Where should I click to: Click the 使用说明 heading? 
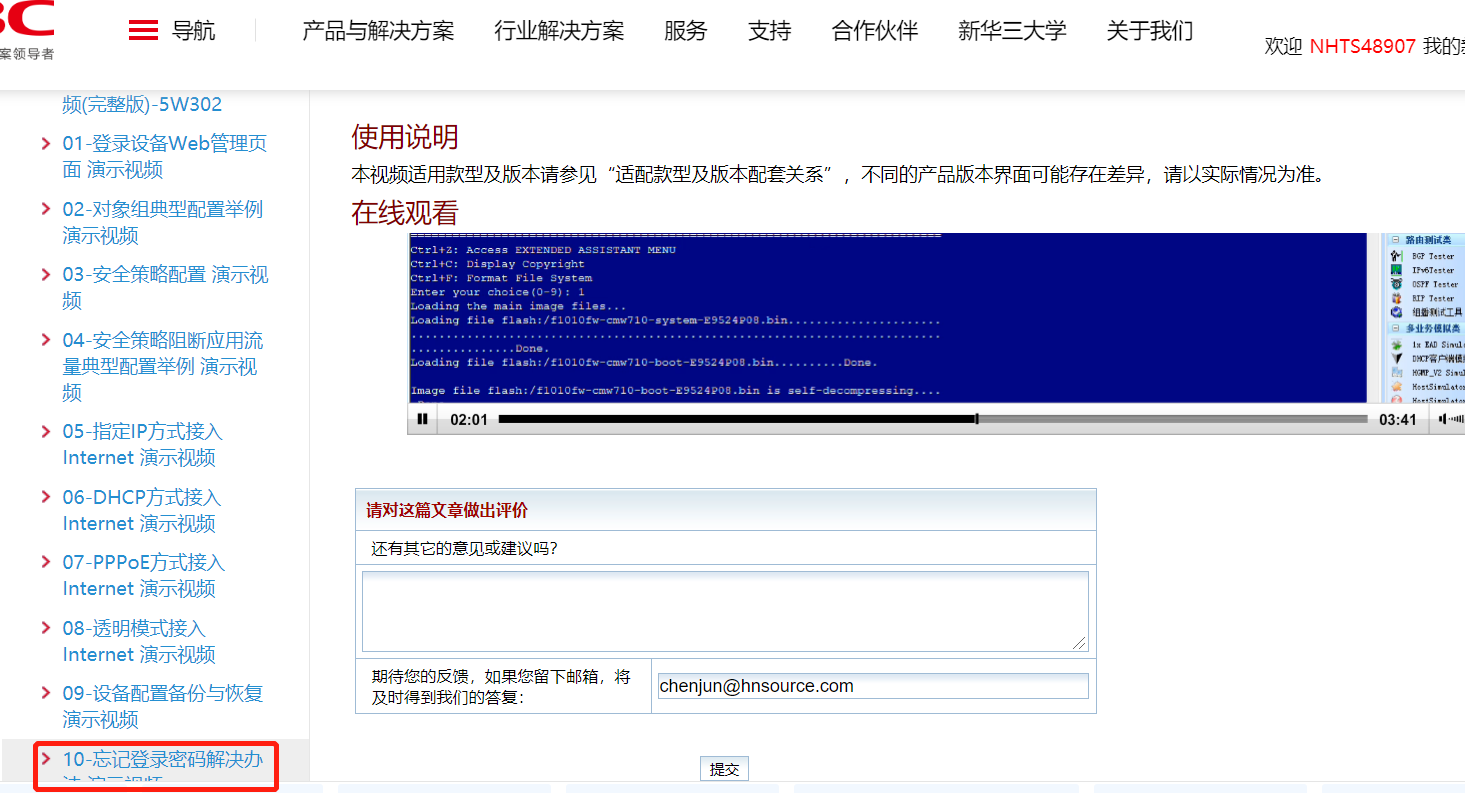pyautogui.click(x=405, y=137)
